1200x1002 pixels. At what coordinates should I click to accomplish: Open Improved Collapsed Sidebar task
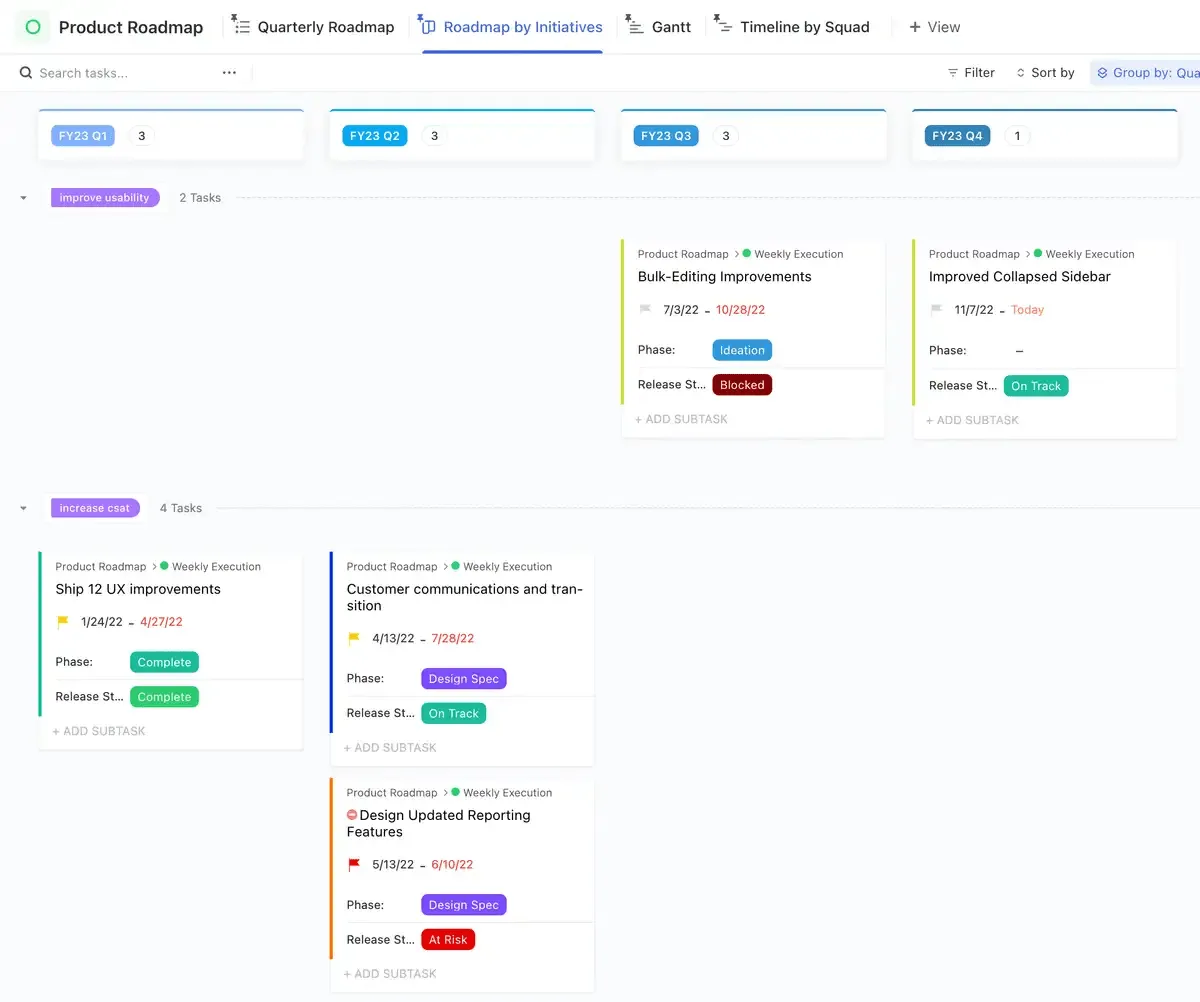[x=1020, y=277]
